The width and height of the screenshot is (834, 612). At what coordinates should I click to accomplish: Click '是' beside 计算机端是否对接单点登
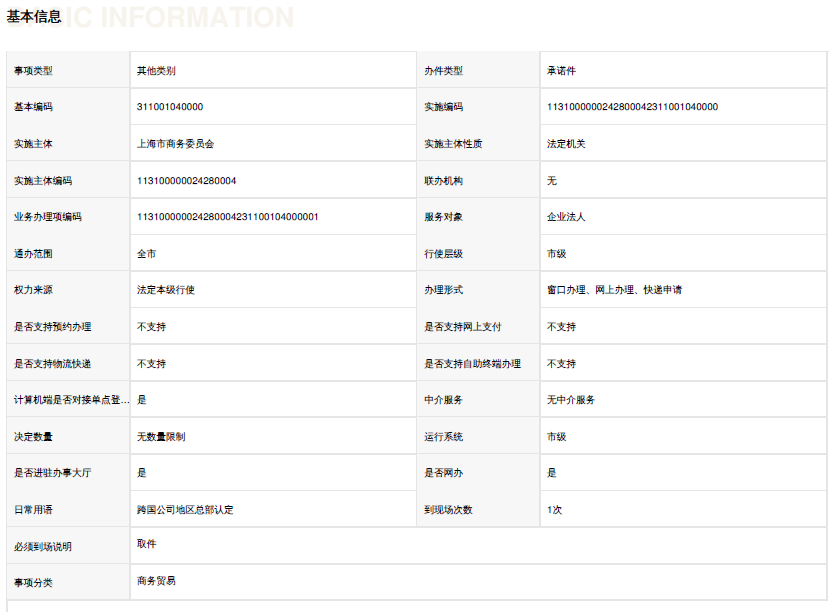(x=141, y=400)
